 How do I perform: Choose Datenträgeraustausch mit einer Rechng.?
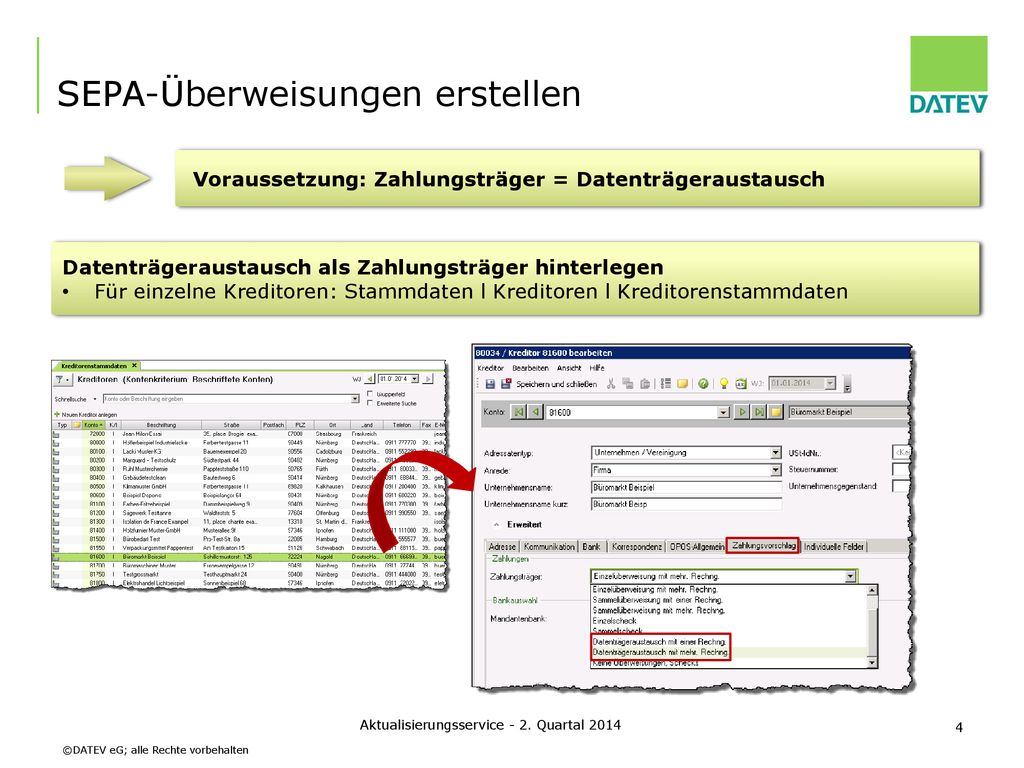pos(659,642)
